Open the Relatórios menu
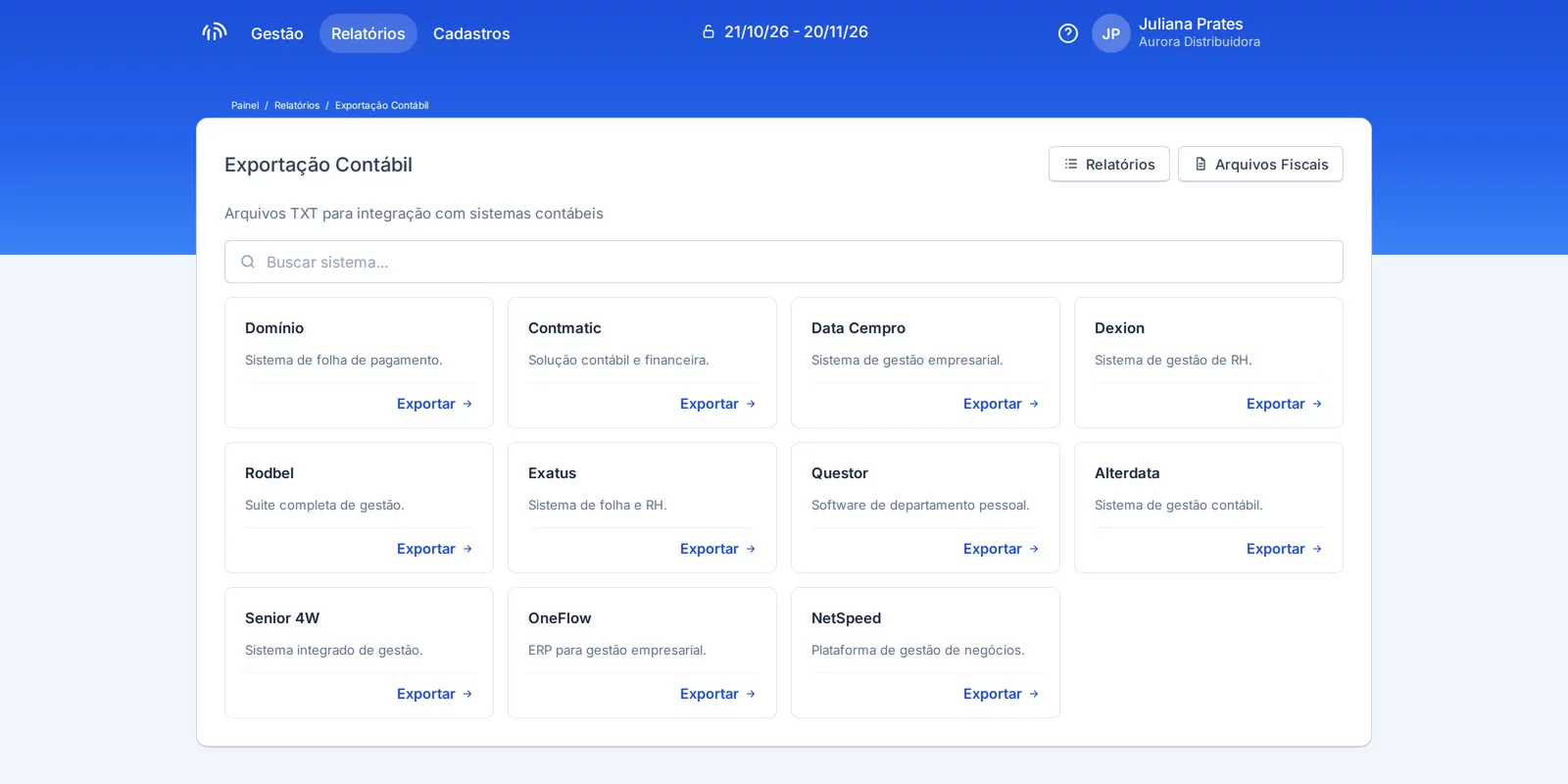1568x784 pixels. pos(368,33)
